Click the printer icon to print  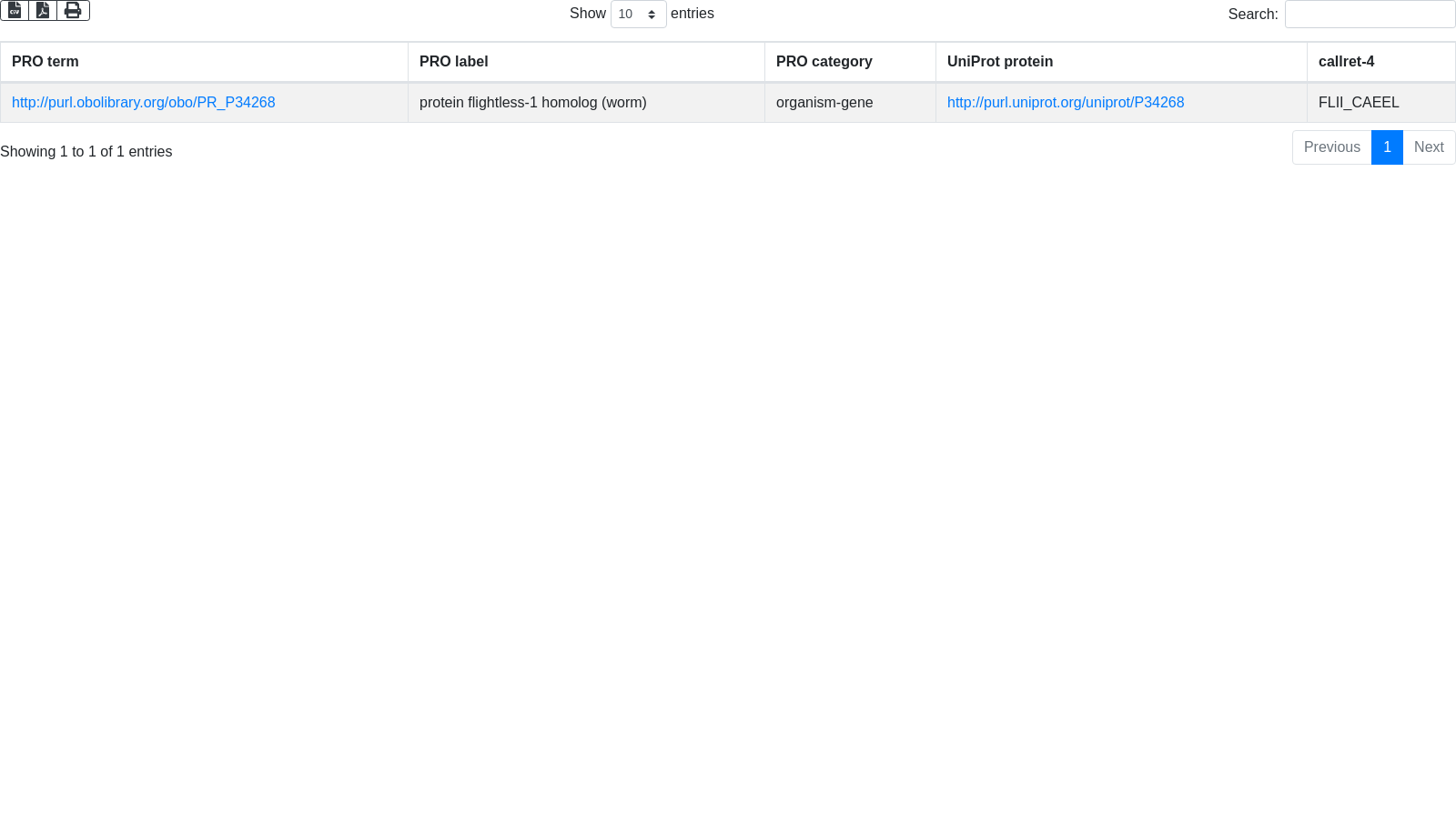pos(73,10)
